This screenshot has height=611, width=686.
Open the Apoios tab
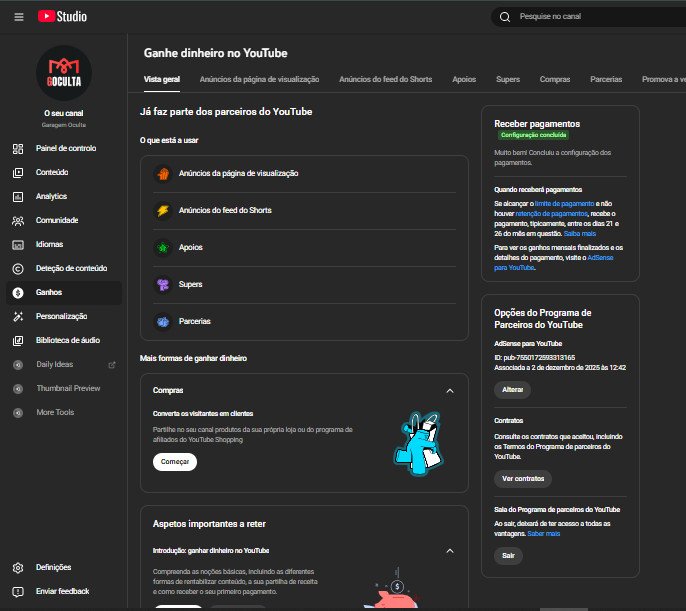click(464, 79)
